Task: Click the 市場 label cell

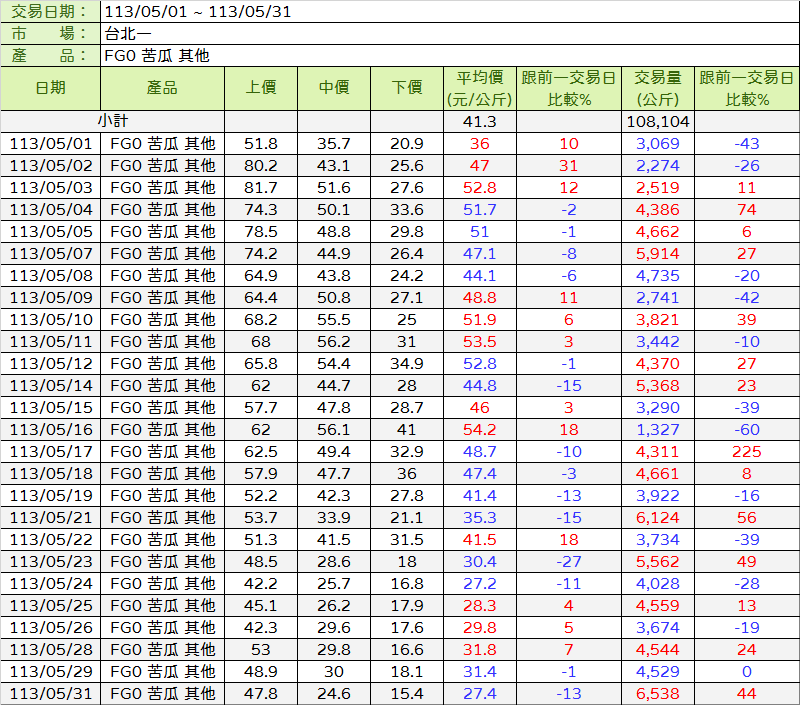Action: coord(50,34)
